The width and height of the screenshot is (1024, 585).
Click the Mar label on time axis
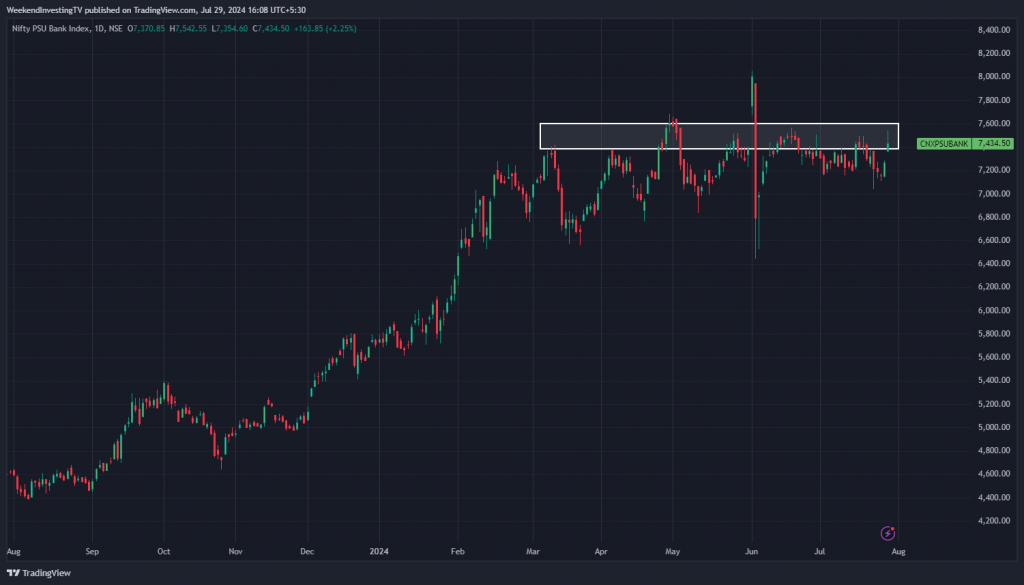533,551
